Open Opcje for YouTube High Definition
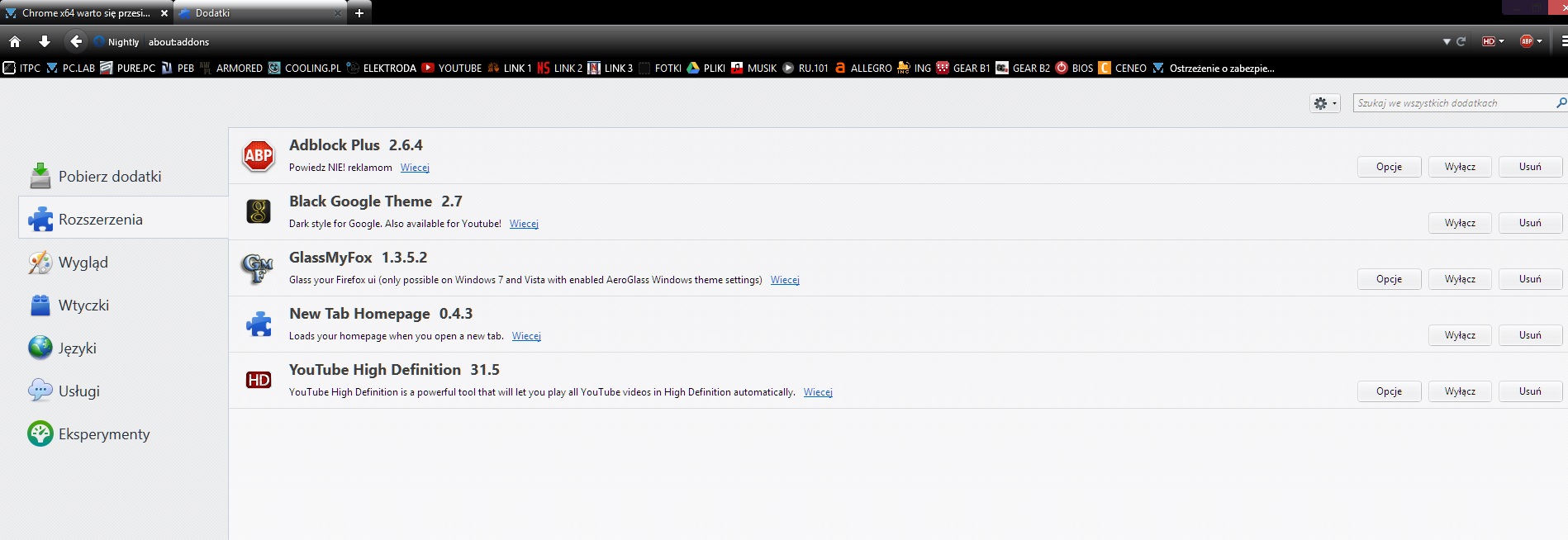The image size is (1568, 540). (x=1389, y=391)
